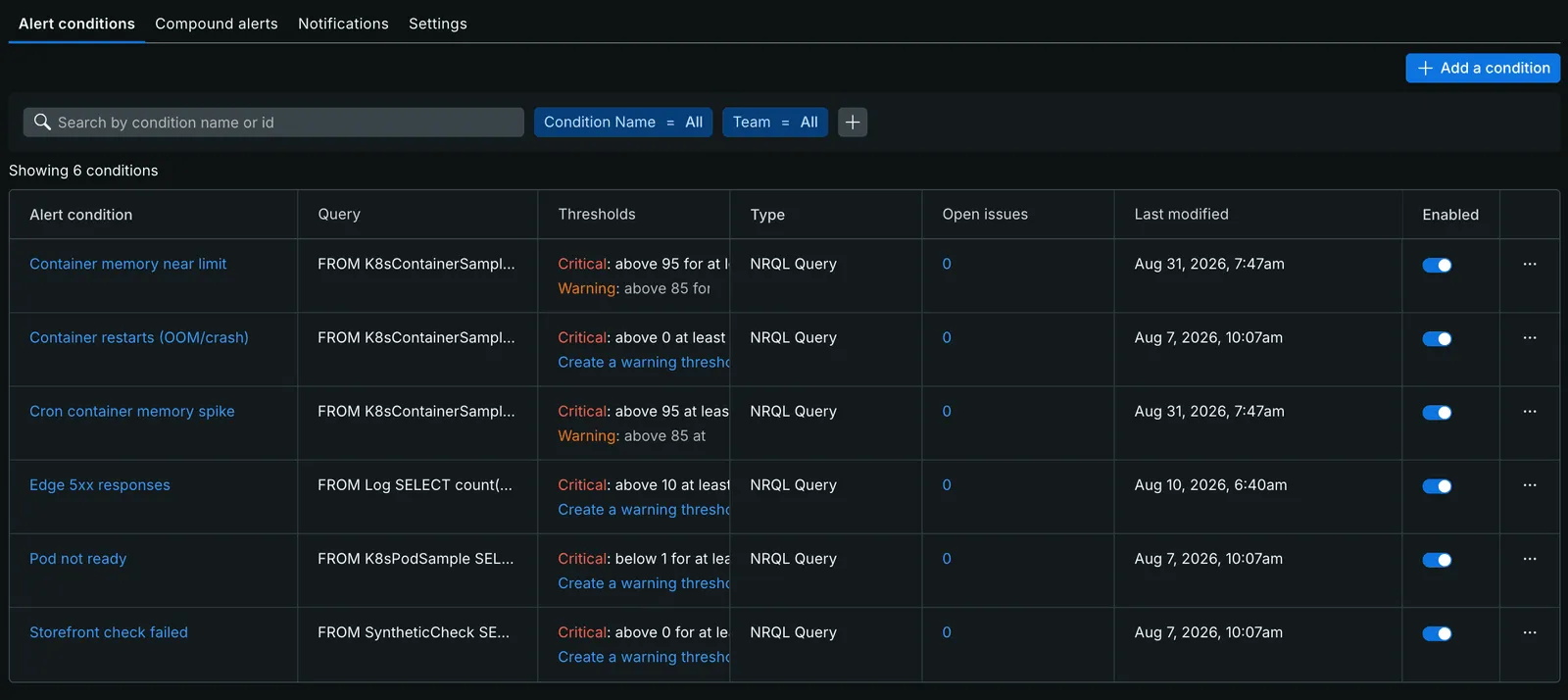Click Showing 6 conditions text
The width and height of the screenshot is (1568, 700).
[x=83, y=171]
